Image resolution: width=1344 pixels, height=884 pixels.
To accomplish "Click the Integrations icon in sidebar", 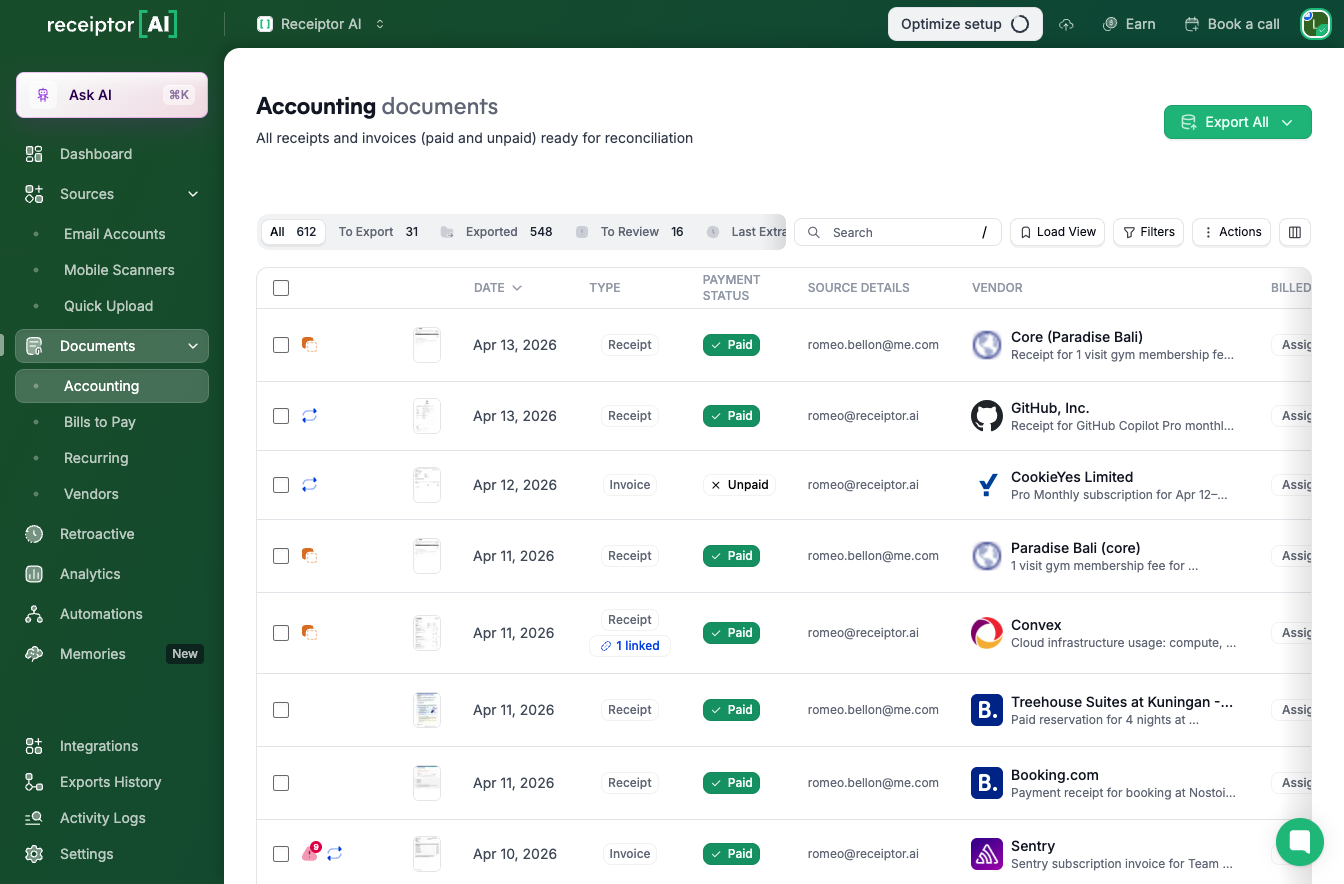I will click(x=34, y=746).
